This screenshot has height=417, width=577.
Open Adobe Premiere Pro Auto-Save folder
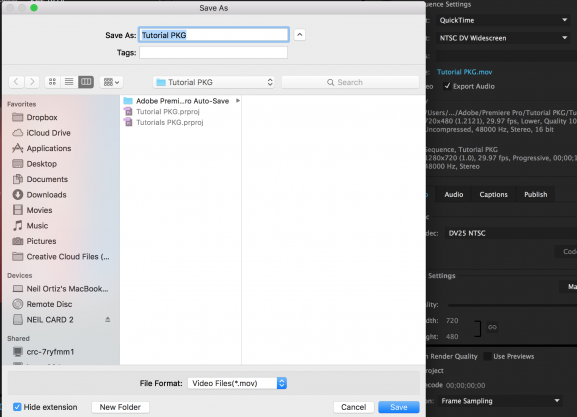(183, 101)
